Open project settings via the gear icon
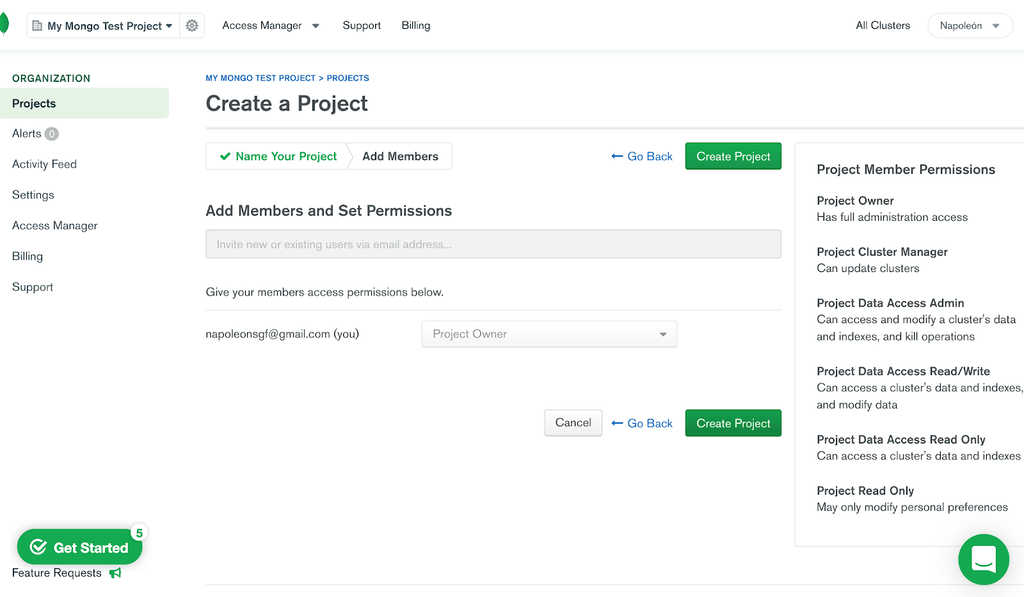1024x597 pixels. (x=192, y=25)
